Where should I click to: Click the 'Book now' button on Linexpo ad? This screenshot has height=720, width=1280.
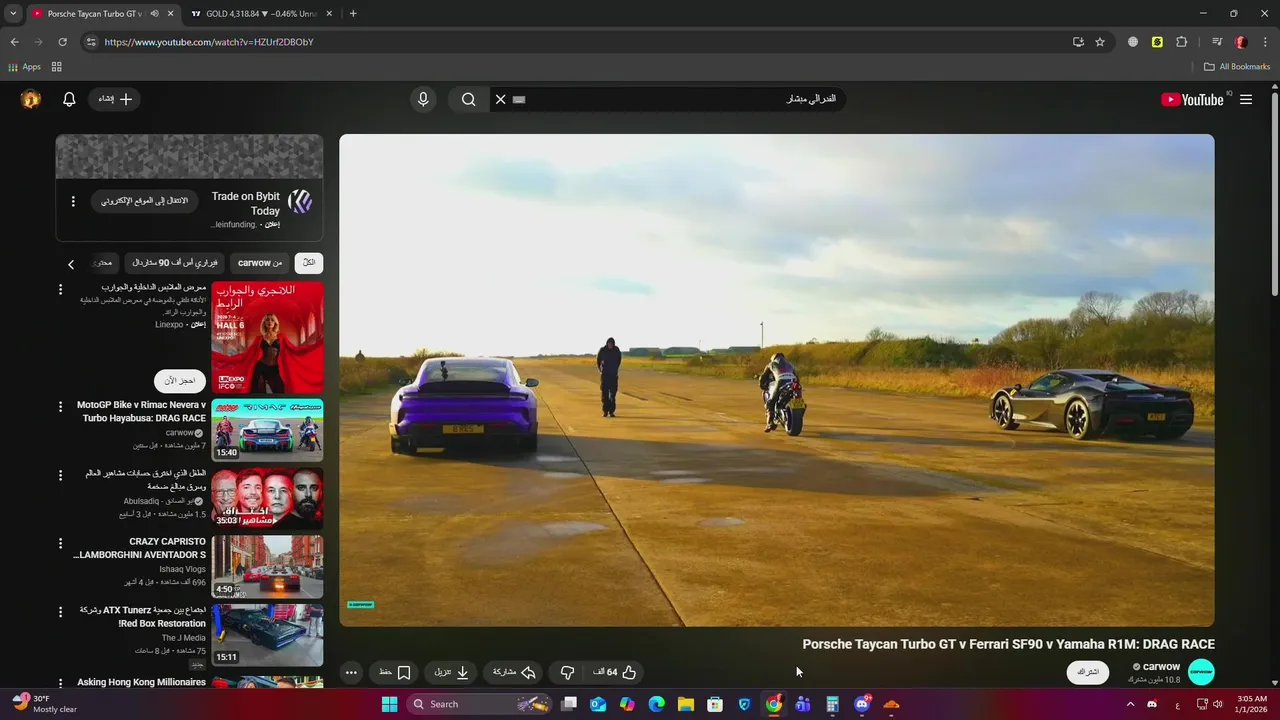pyautogui.click(x=180, y=381)
